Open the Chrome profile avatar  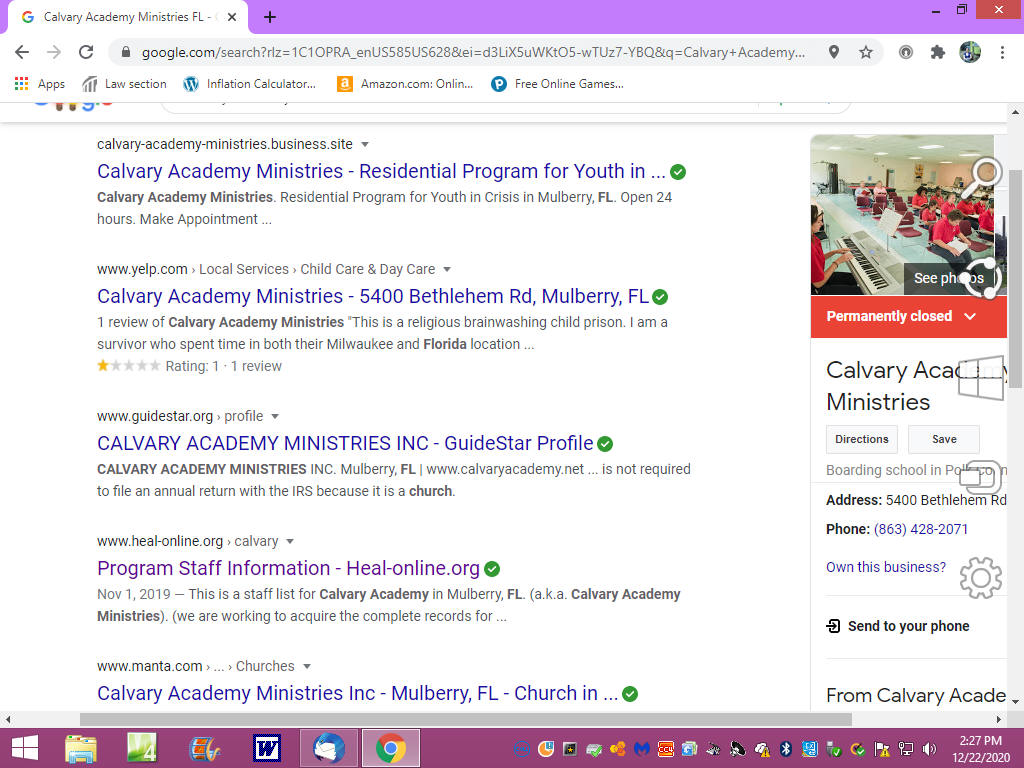pyautogui.click(x=970, y=52)
